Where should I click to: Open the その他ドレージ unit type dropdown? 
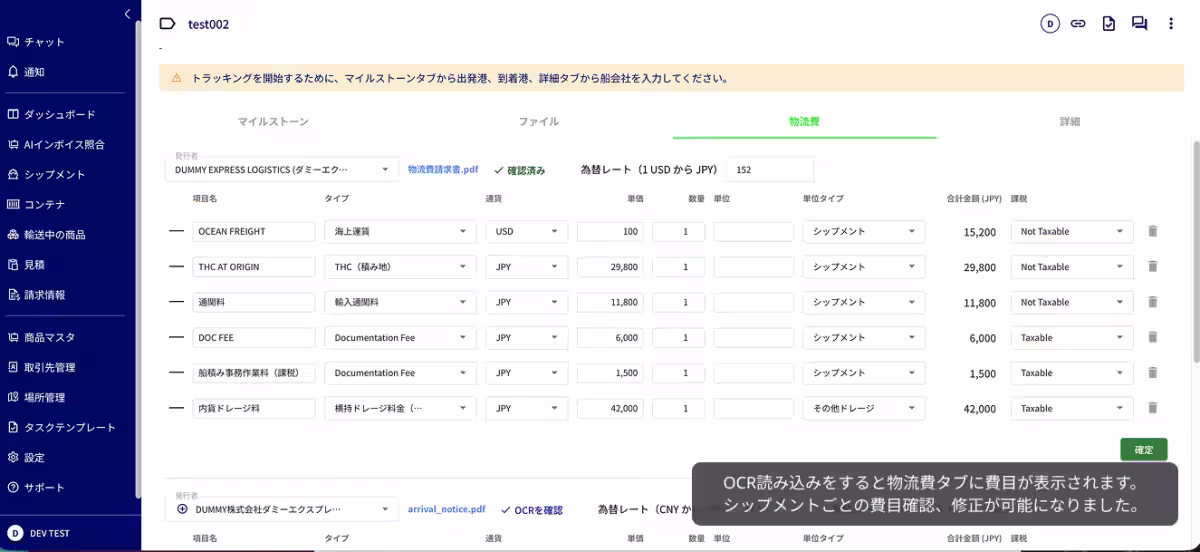(864, 408)
